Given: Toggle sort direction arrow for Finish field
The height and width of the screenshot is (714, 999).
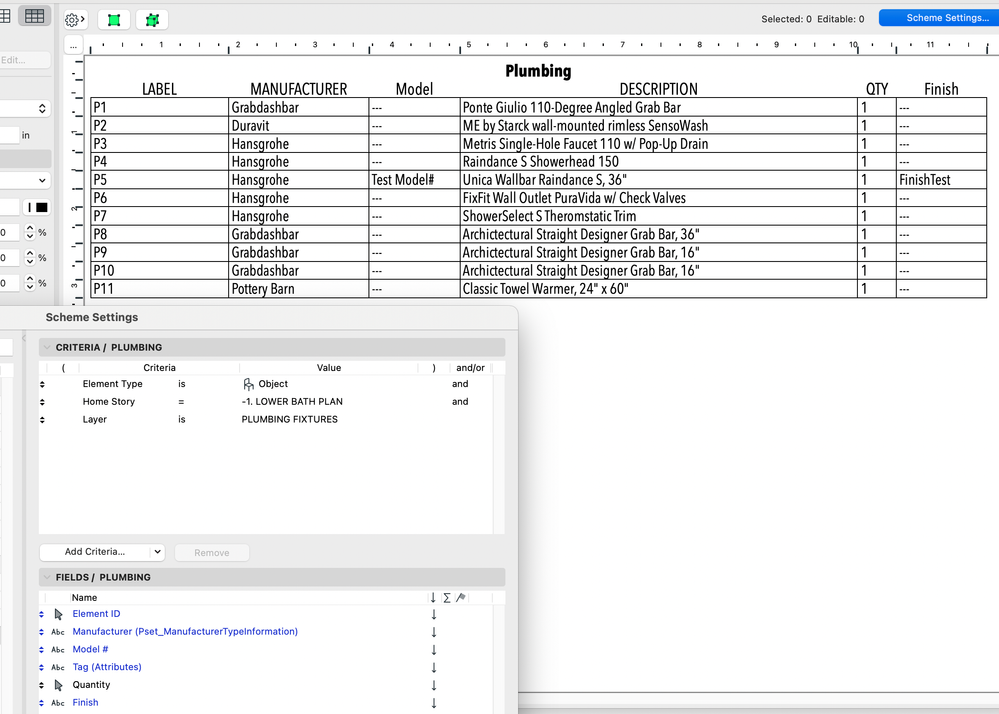Looking at the screenshot, I should pos(433,702).
